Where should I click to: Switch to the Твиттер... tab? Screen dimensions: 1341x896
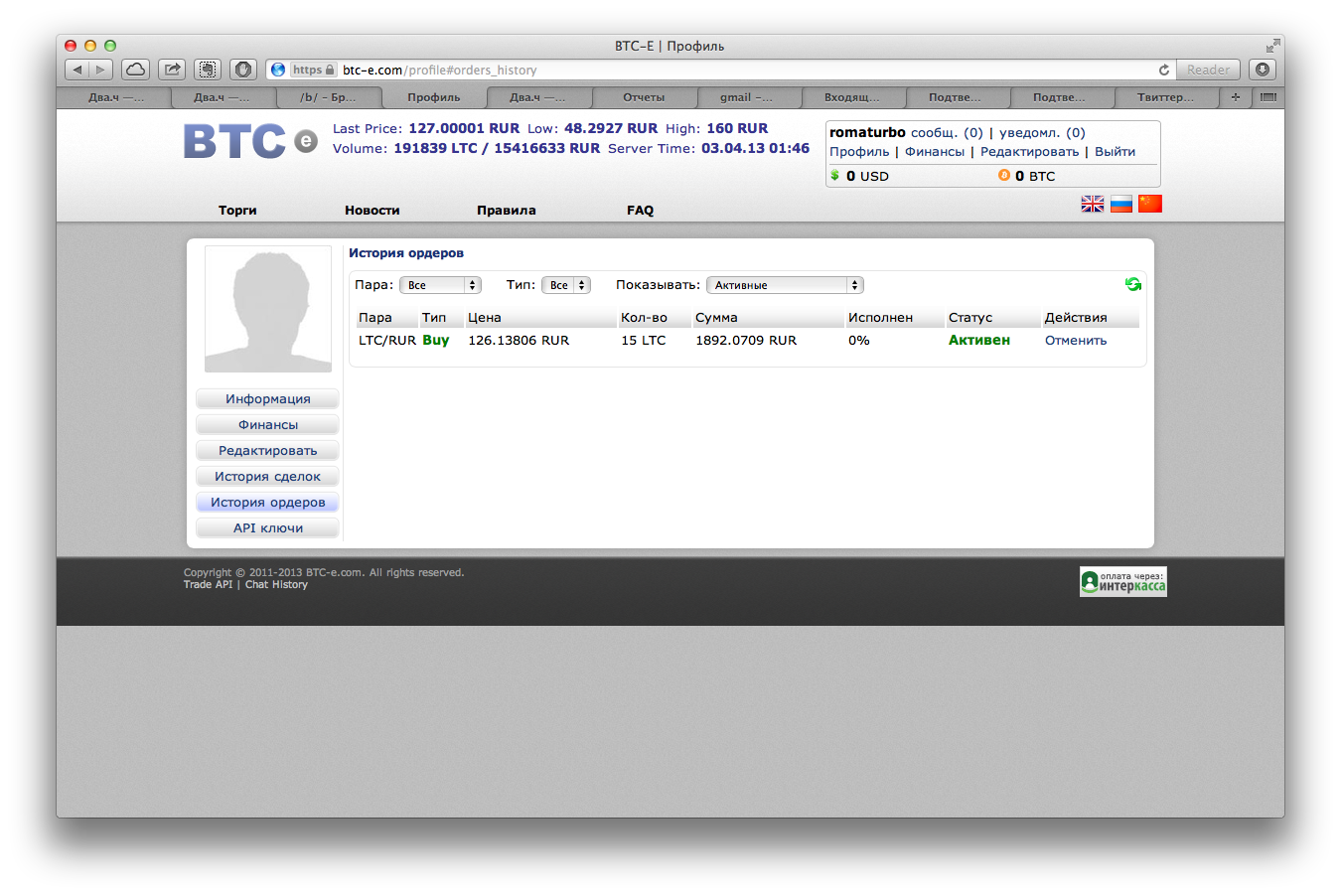1166,97
